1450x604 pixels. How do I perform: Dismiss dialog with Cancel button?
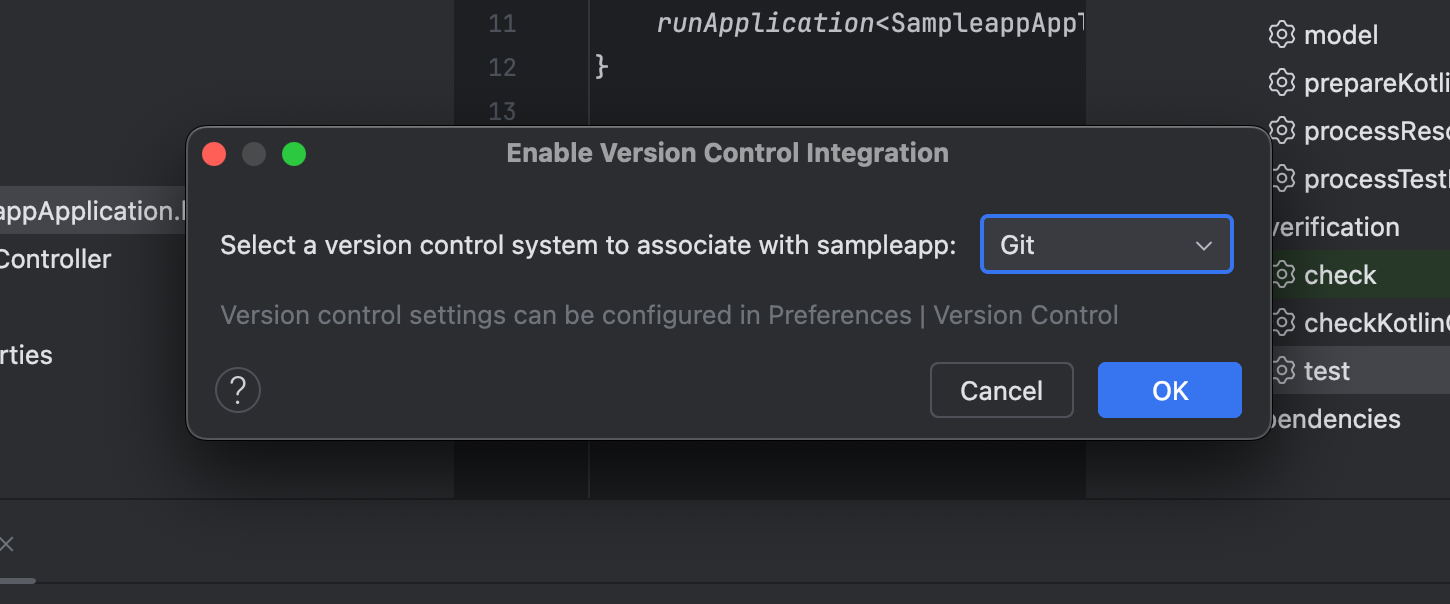tap(1001, 390)
